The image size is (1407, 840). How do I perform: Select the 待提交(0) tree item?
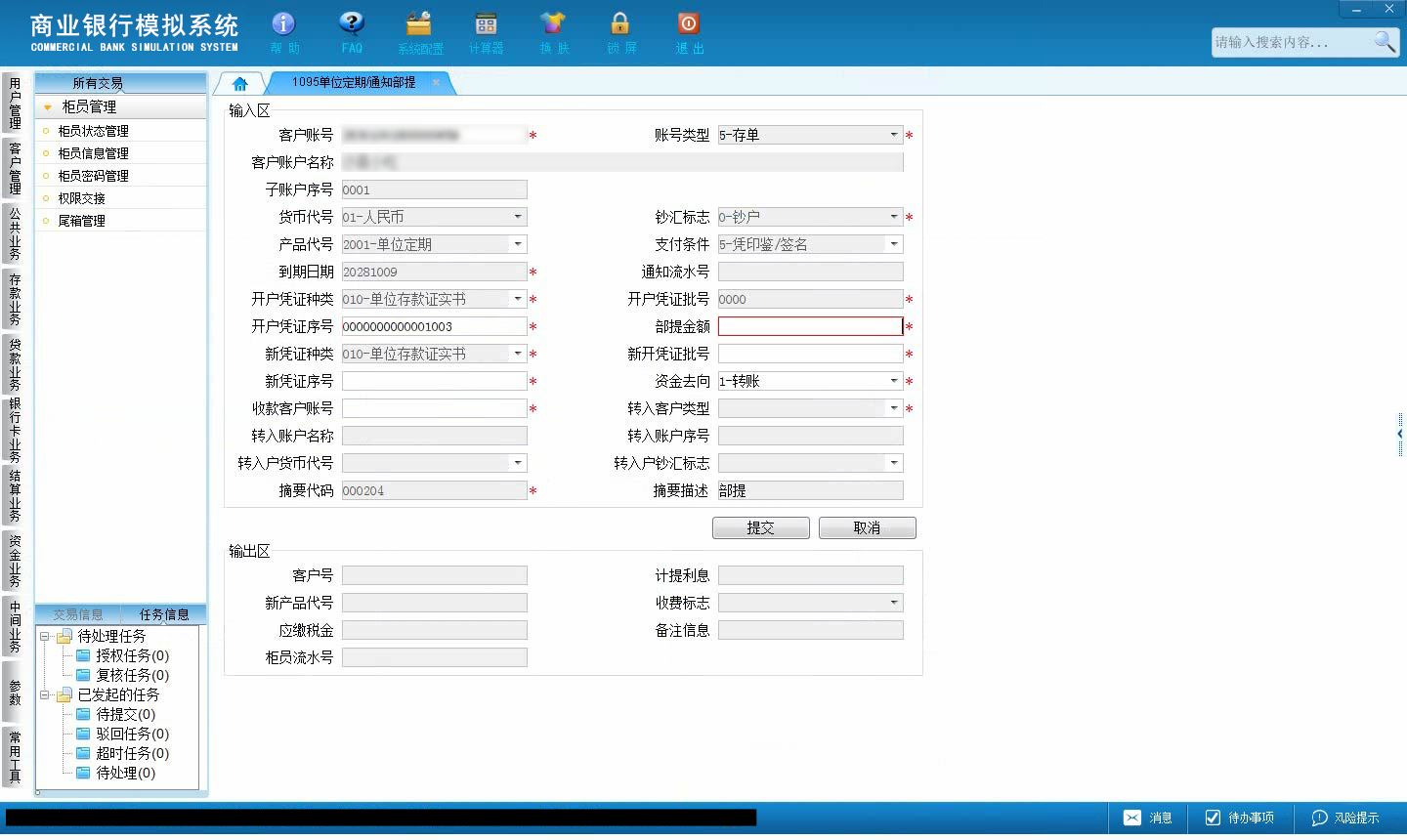[x=116, y=714]
